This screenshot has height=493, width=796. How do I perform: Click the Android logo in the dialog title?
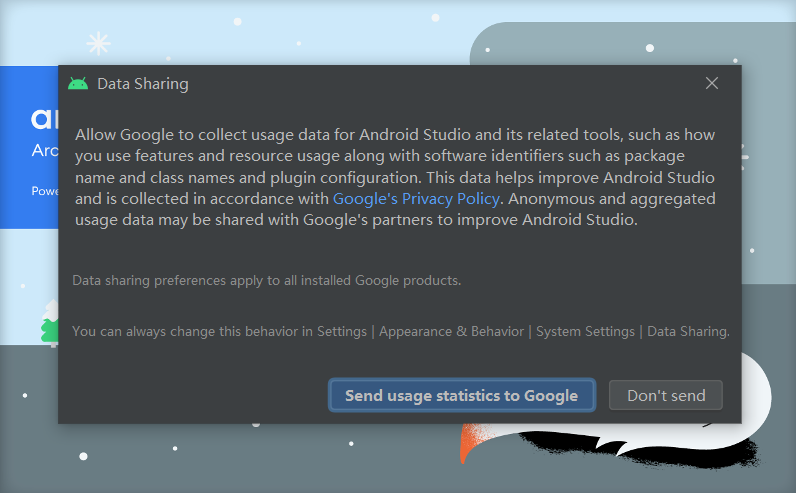coord(78,84)
